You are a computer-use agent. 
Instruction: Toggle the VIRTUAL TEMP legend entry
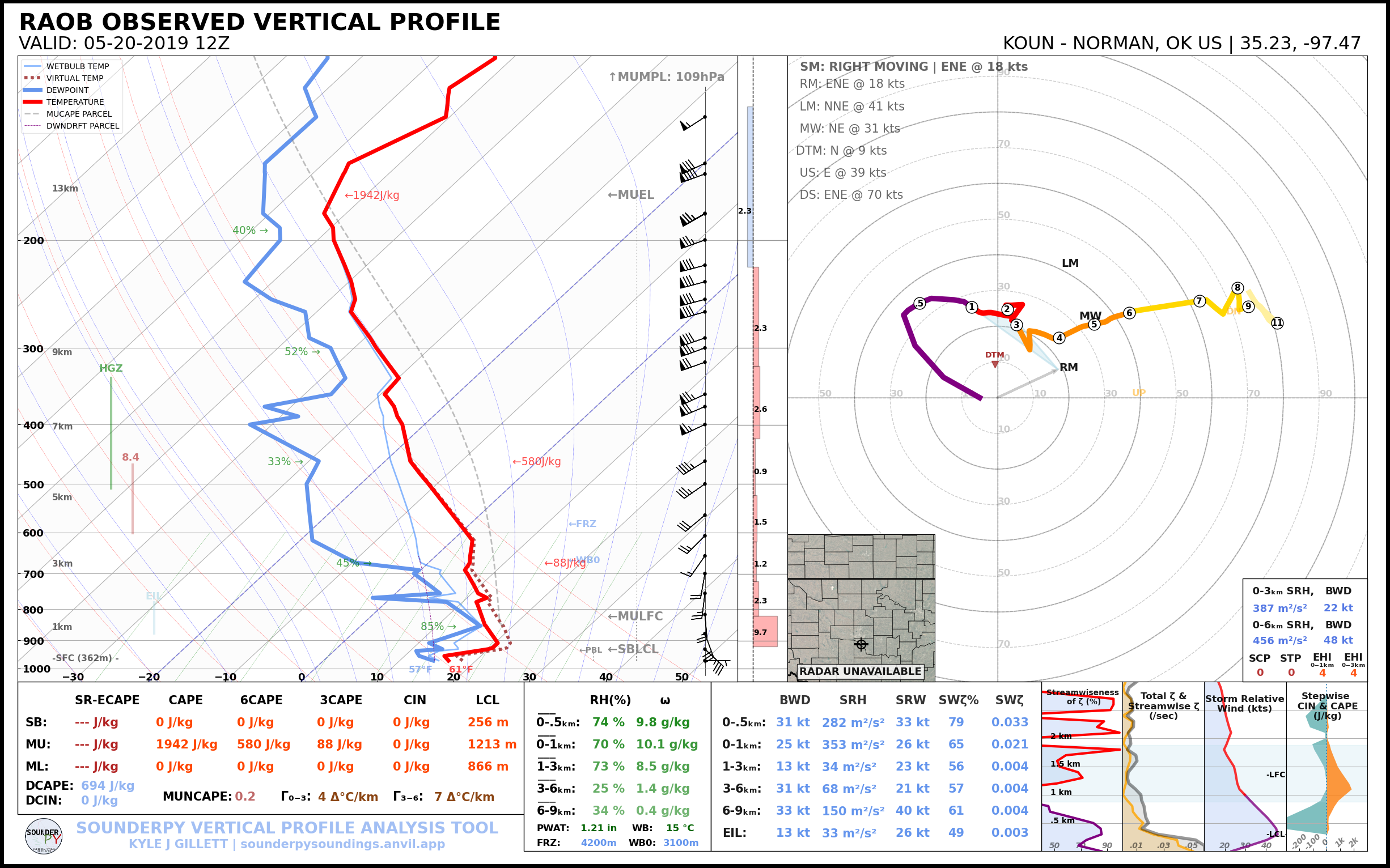pos(75,78)
